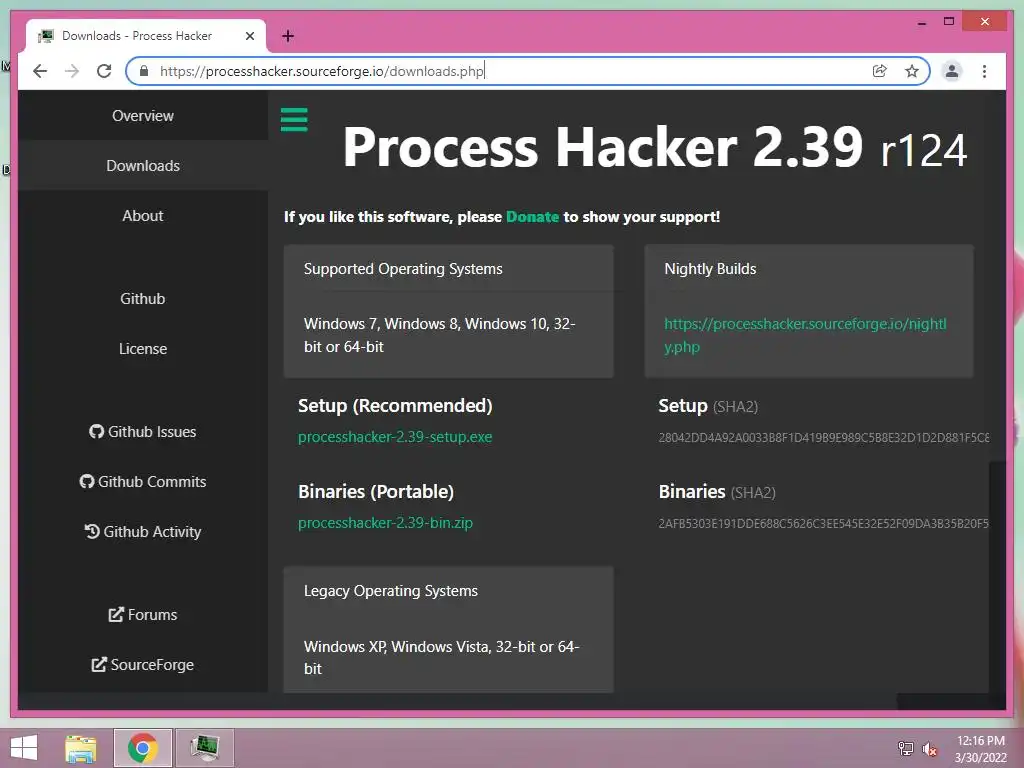Click Binaries (Portable) heading

(376, 492)
